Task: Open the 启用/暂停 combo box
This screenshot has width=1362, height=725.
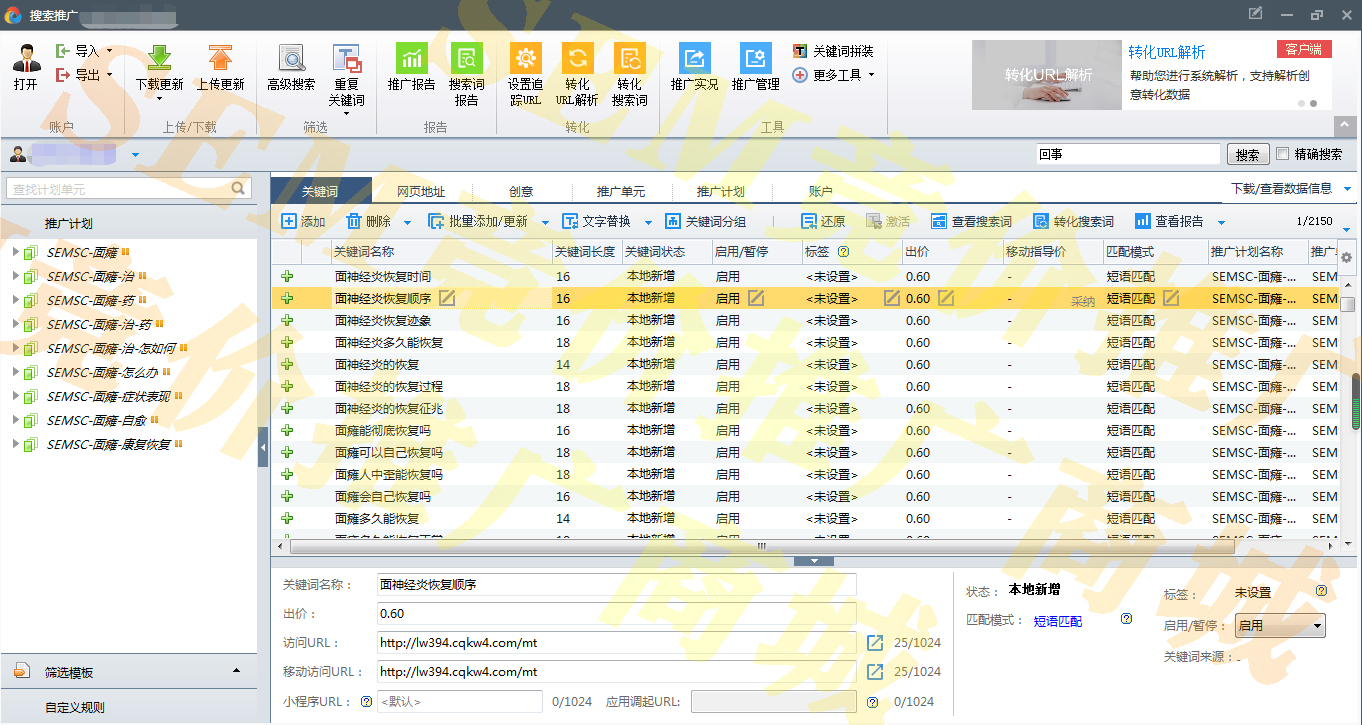Action: coord(1280,626)
